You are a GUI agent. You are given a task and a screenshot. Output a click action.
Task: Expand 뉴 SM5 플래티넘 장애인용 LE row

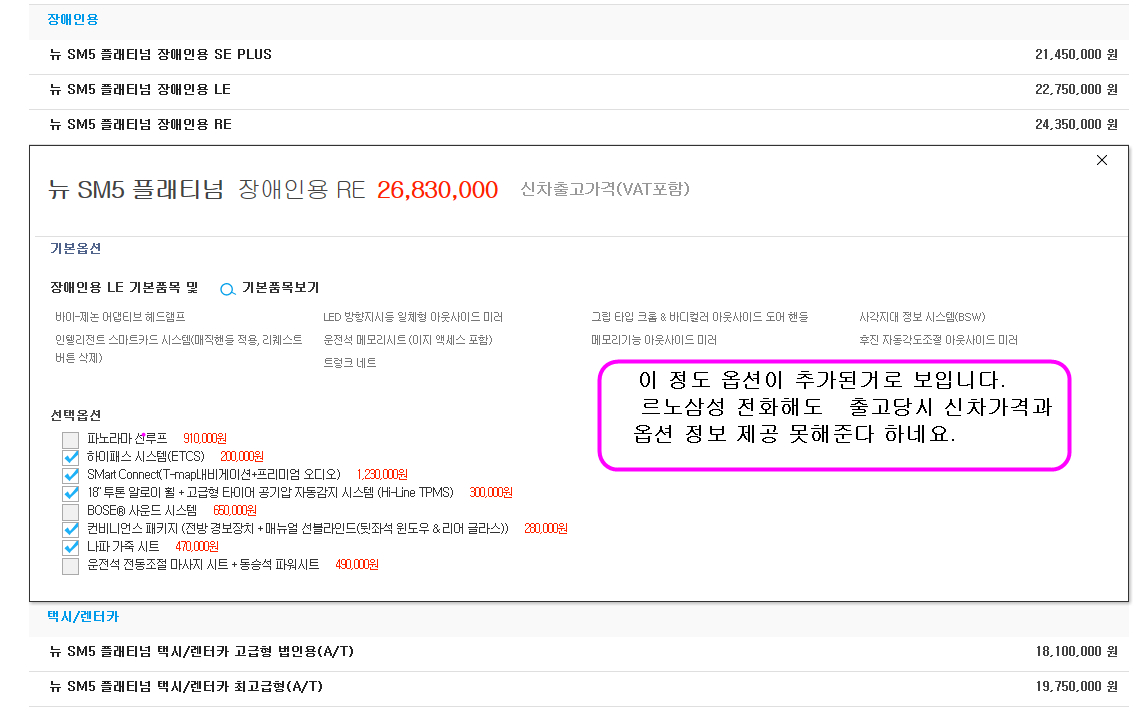tap(140, 89)
